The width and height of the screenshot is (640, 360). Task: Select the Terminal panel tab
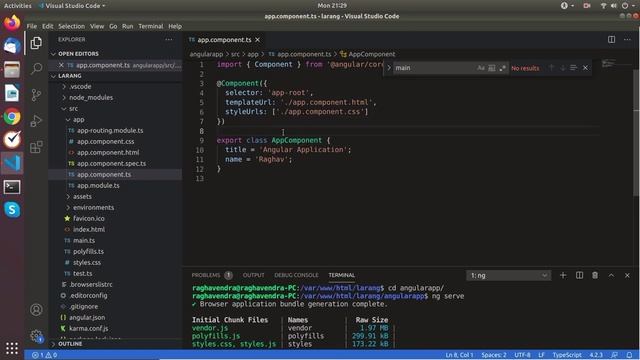(342, 275)
